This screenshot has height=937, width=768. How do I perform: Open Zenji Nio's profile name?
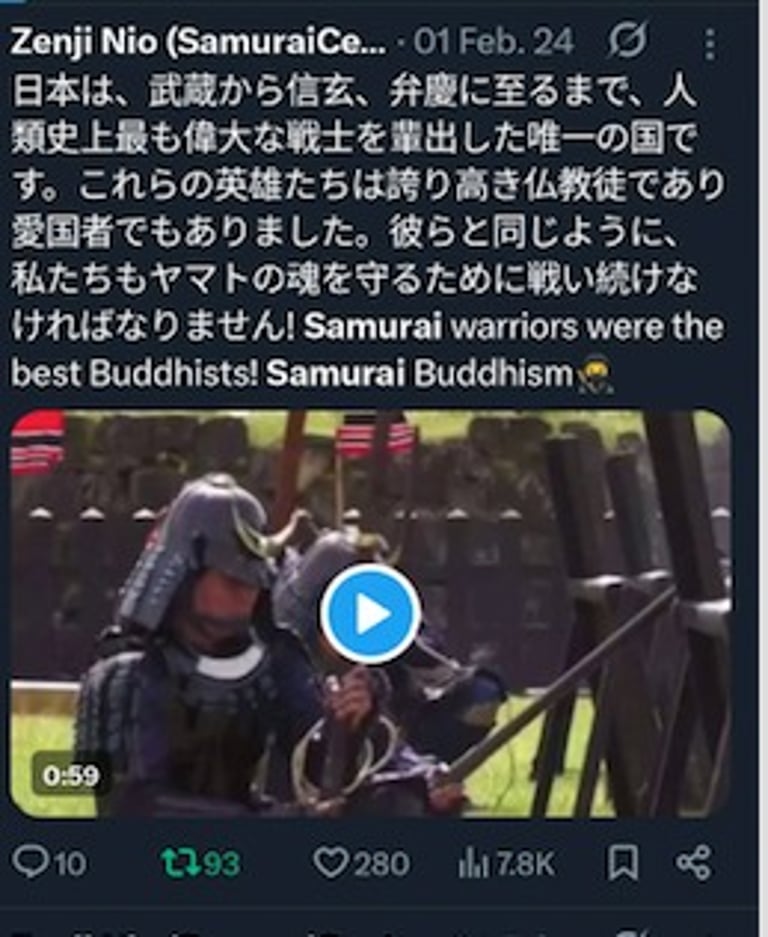[x=198, y=42]
